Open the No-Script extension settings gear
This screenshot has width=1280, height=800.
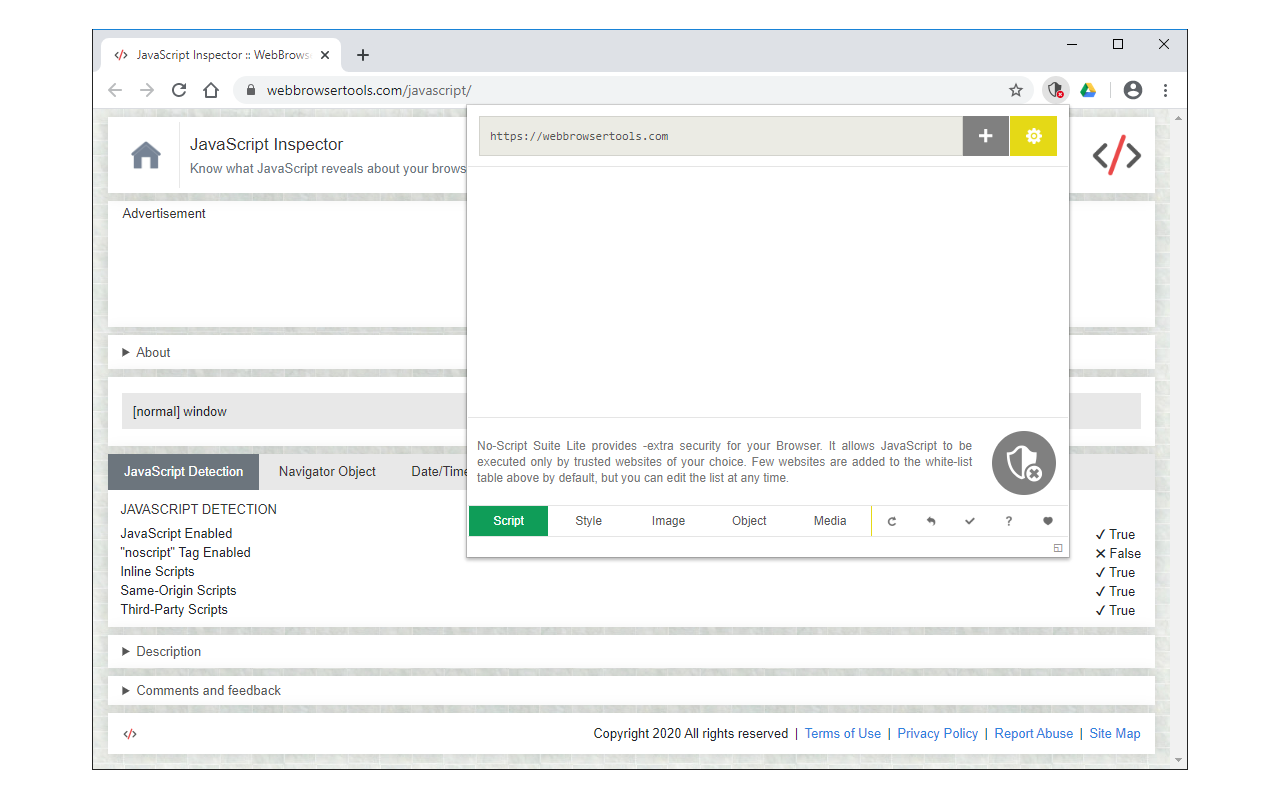(1033, 135)
